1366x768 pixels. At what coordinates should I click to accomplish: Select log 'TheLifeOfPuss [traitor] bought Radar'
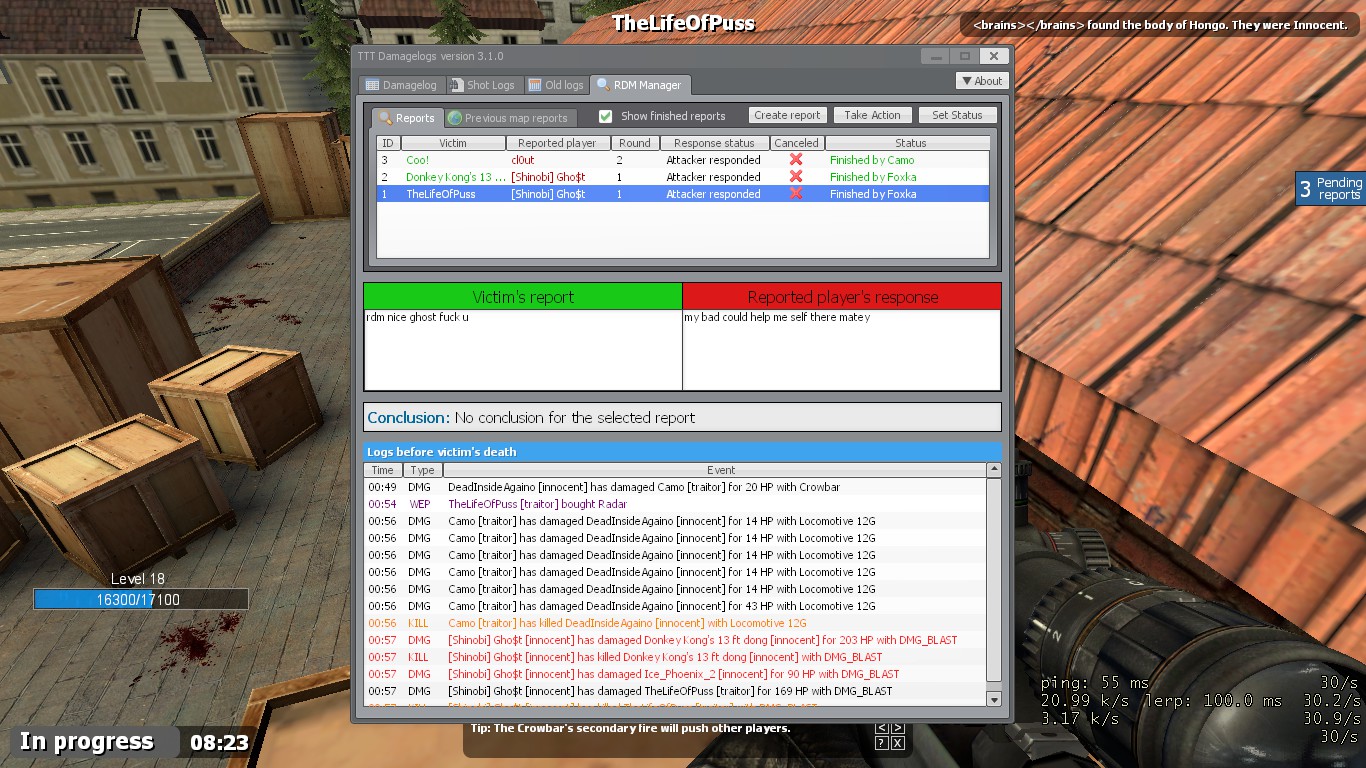pyautogui.click(x=675, y=504)
